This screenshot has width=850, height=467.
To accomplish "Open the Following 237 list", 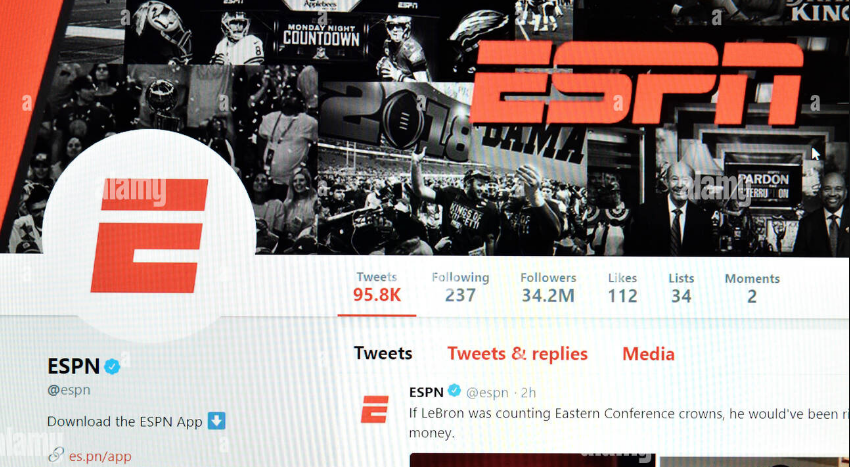I will coord(460,287).
